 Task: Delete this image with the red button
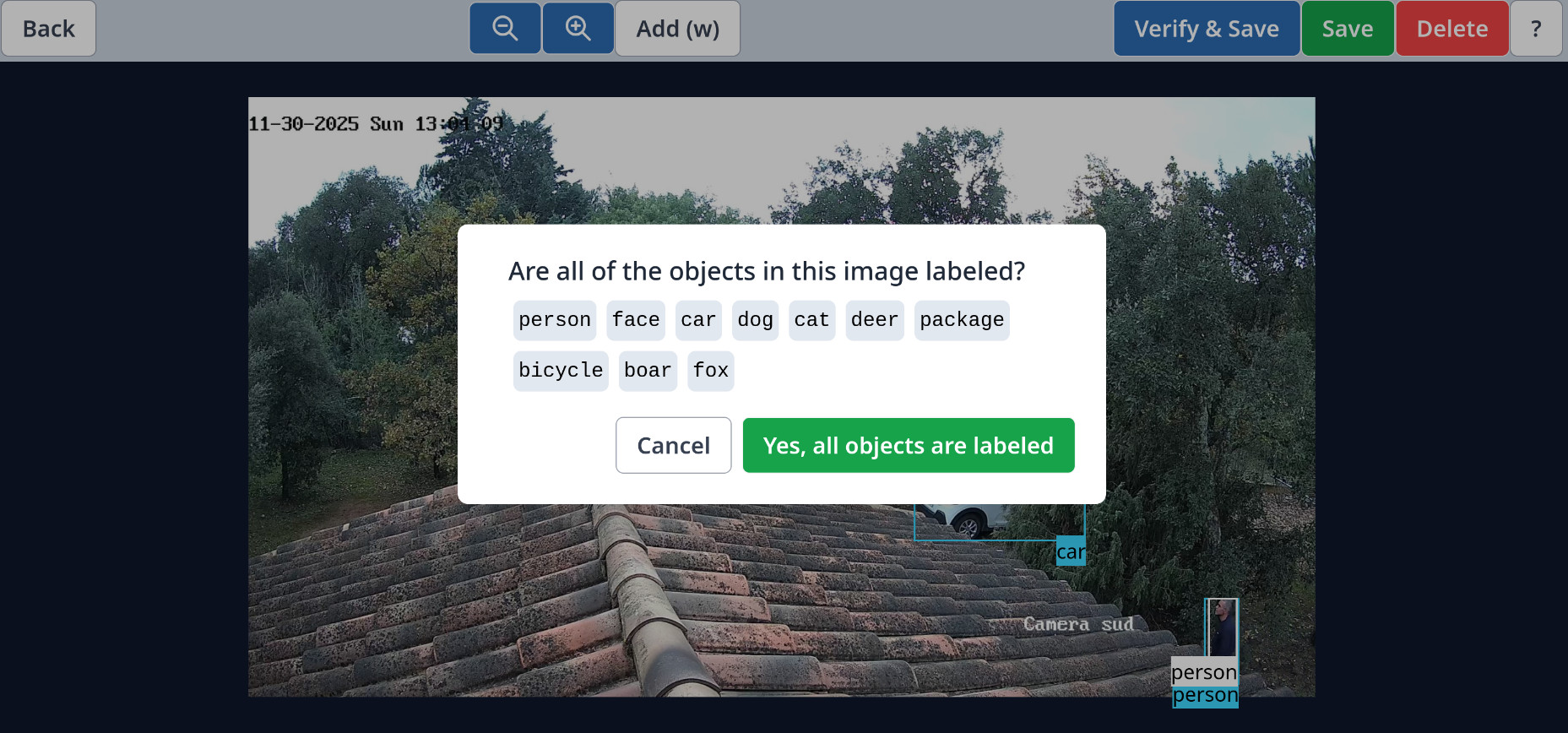(1451, 29)
